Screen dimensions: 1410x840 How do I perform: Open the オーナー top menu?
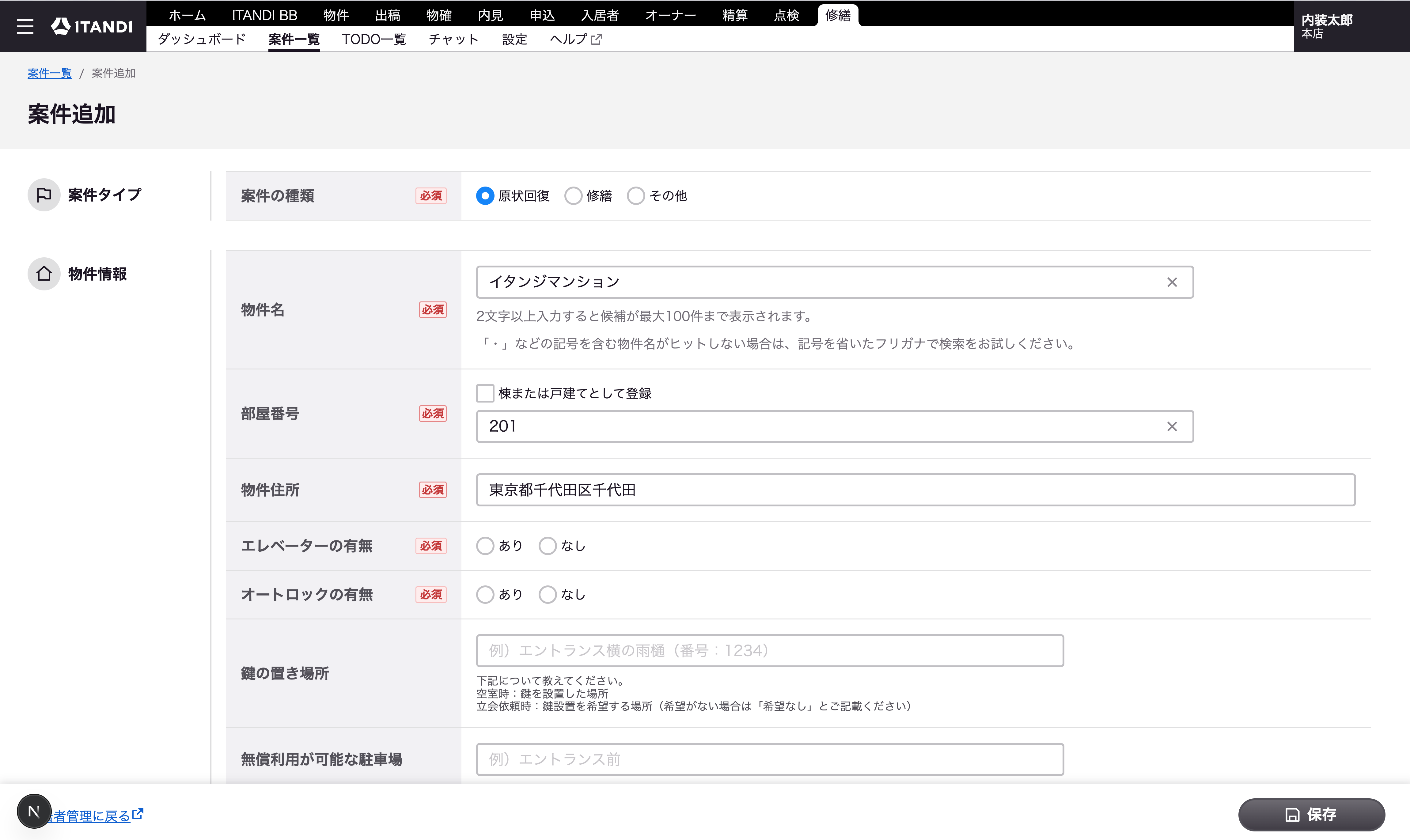tap(671, 15)
